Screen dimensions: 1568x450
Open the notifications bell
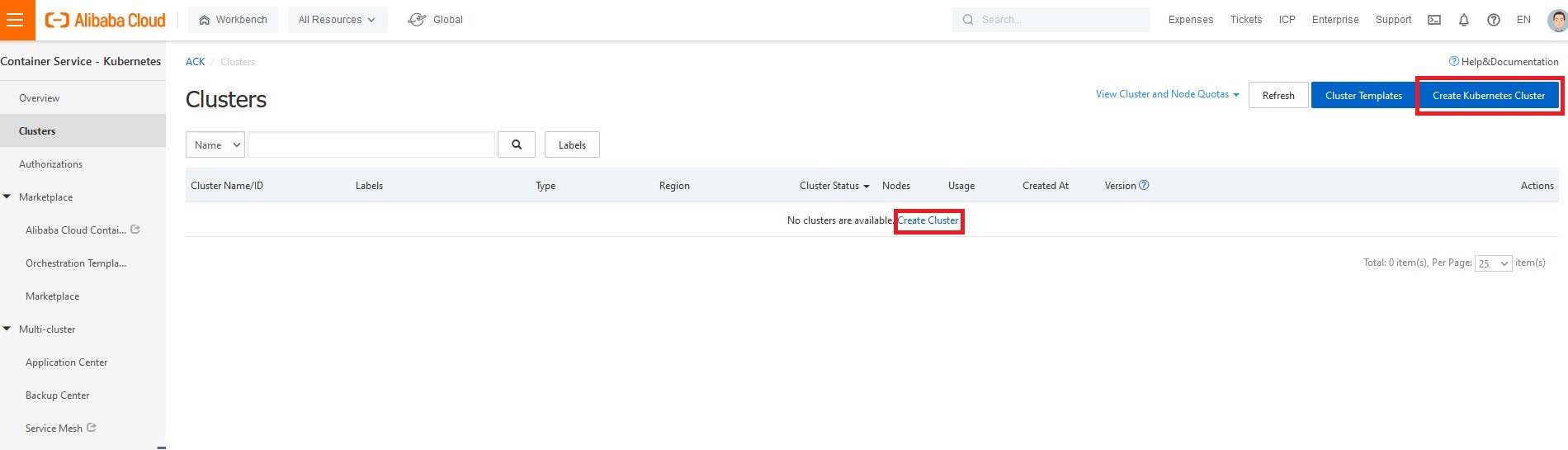click(1464, 20)
